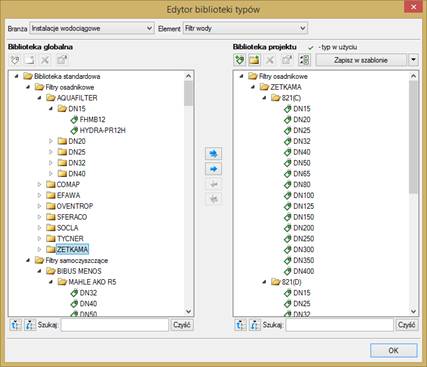Collapse the 821(D) folder
This screenshot has width=427, height=367.
[264, 282]
